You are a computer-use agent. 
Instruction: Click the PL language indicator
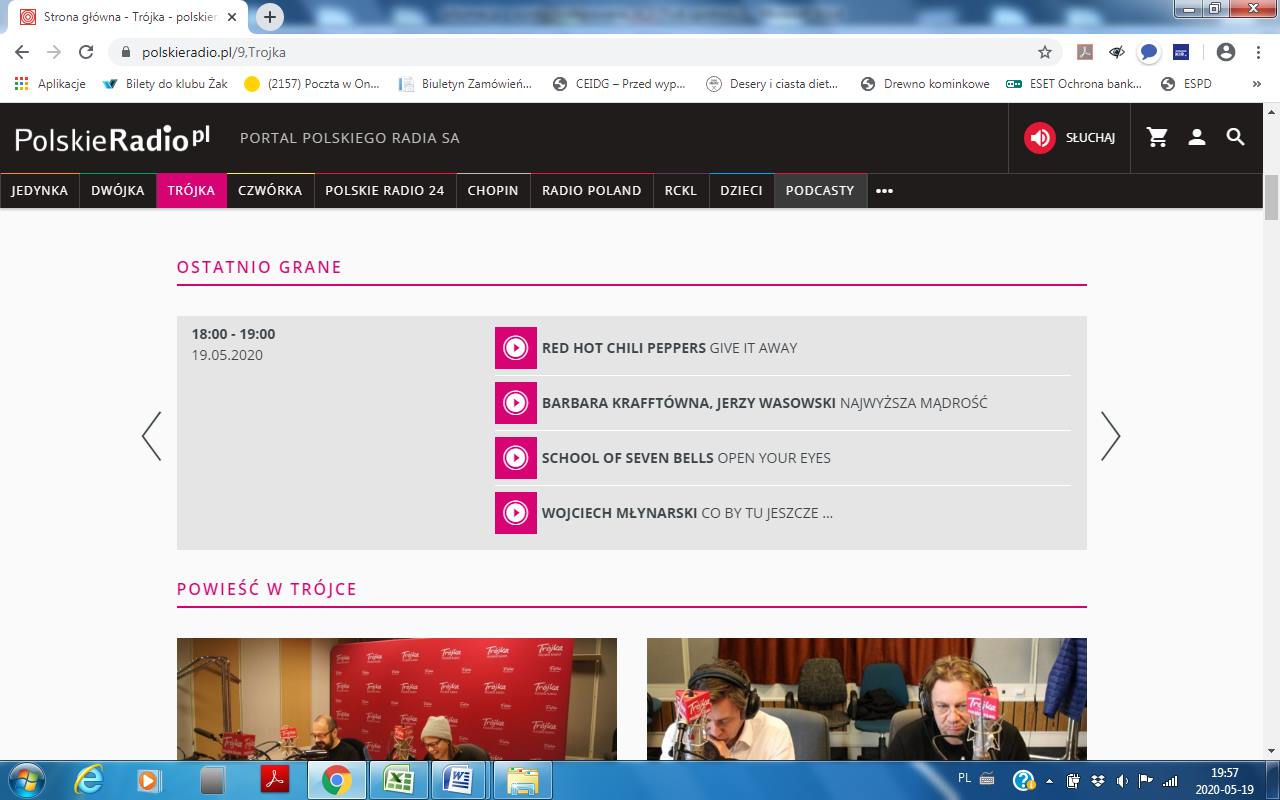click(x=964, y=777)
